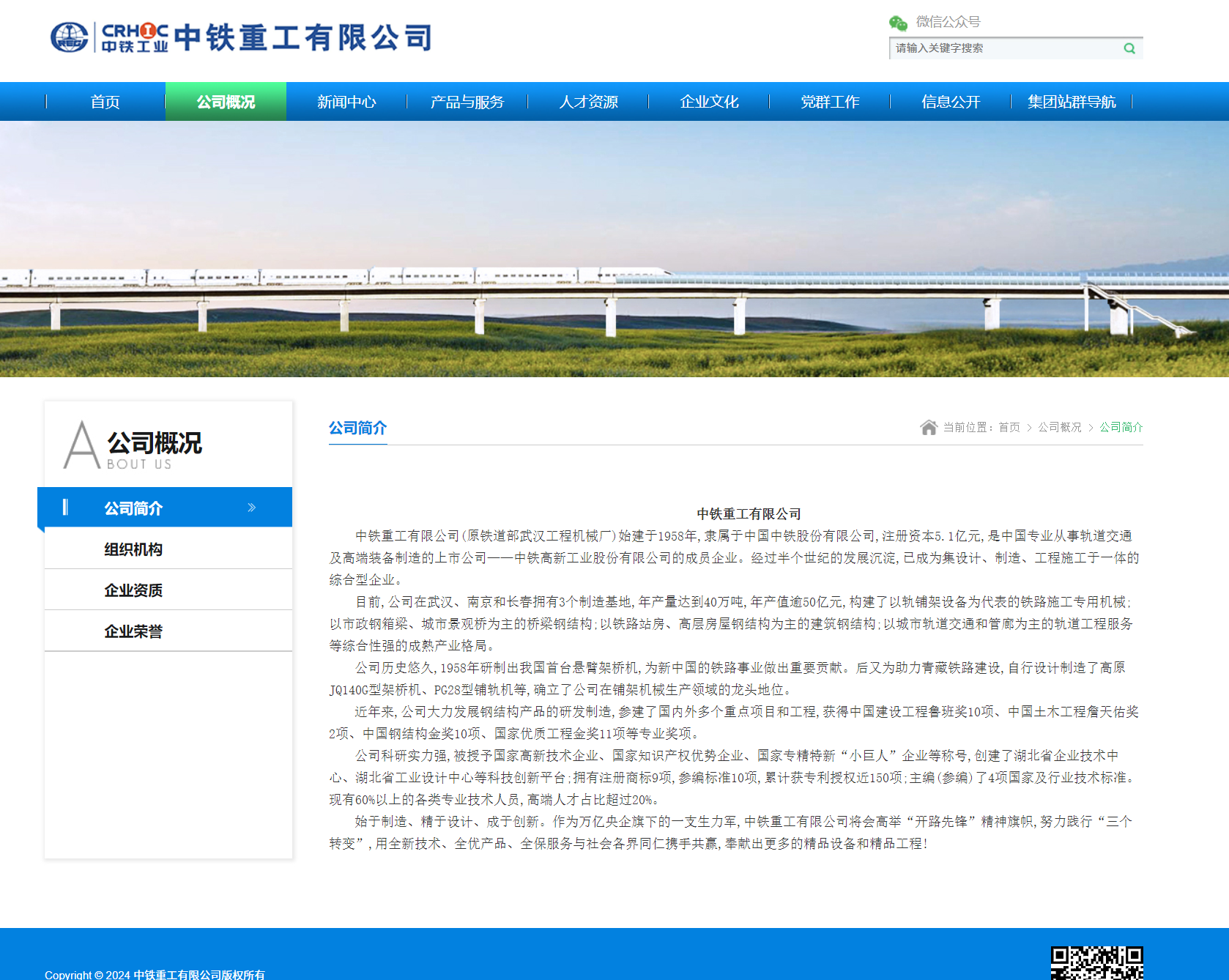Open the 新闻中心 navigation item

[x=346, y=102]
